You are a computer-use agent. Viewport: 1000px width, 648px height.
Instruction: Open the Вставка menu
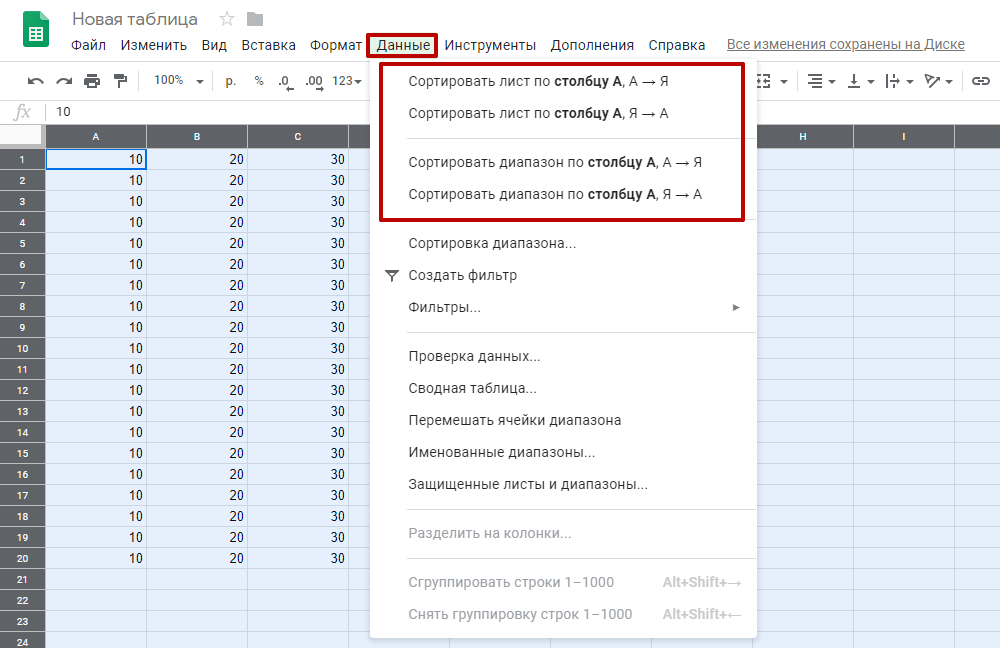[268, 45]
